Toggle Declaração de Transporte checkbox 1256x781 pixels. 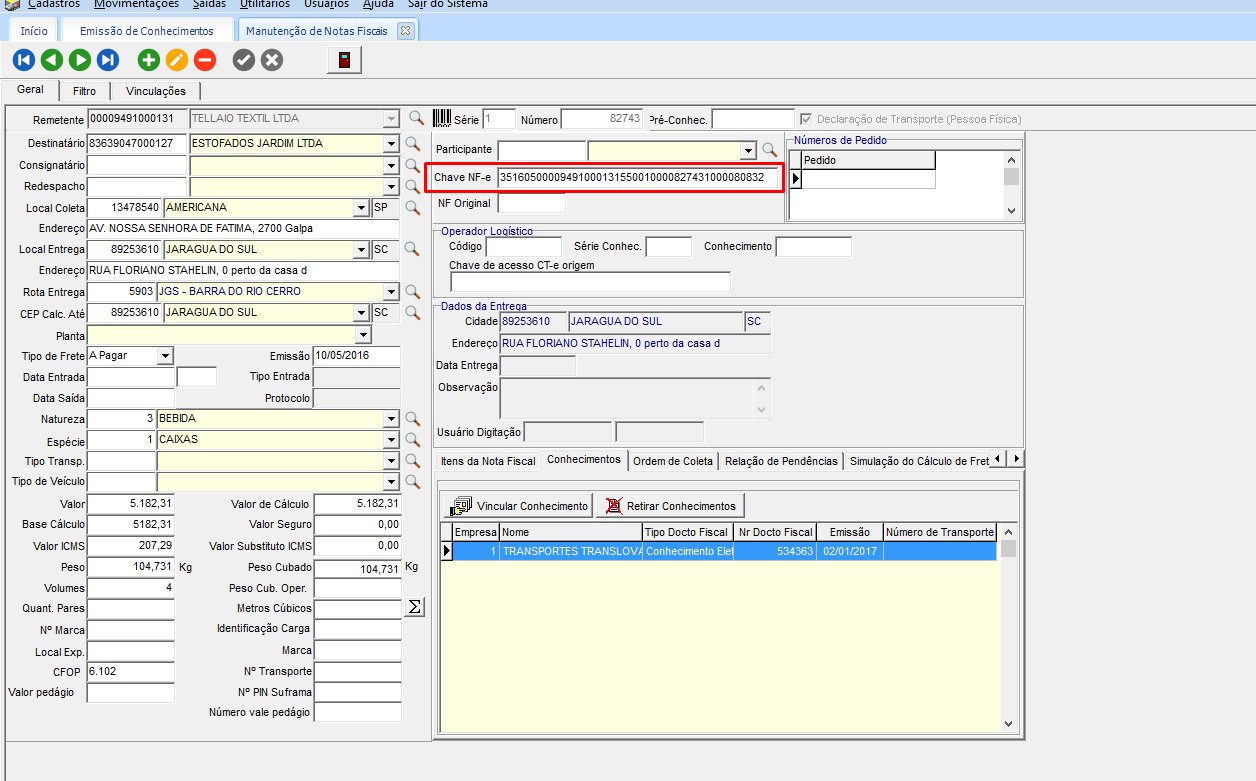click(806, 119)
